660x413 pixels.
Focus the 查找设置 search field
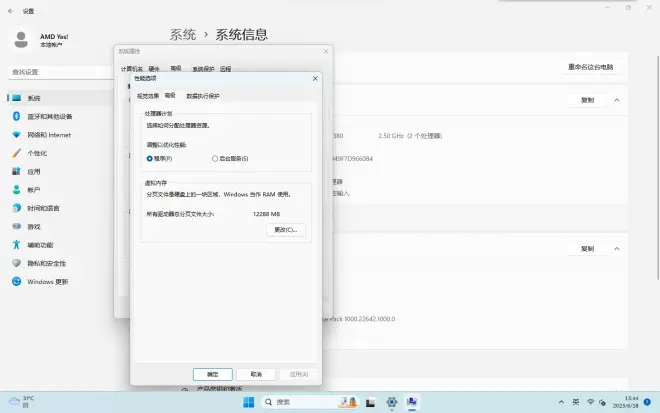click(61, 72)
